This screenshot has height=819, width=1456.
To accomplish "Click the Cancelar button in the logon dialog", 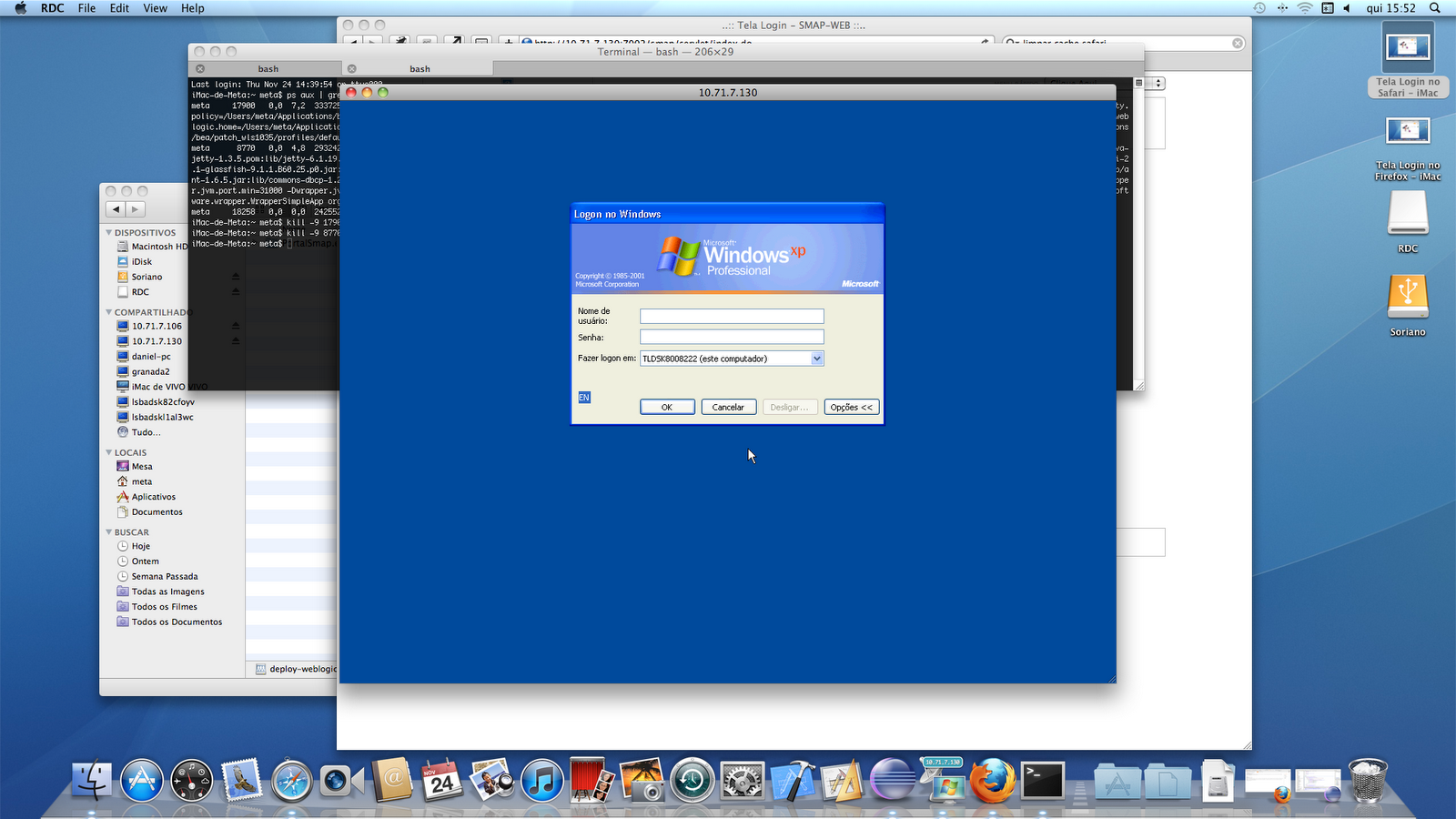I will click(728, 407).
